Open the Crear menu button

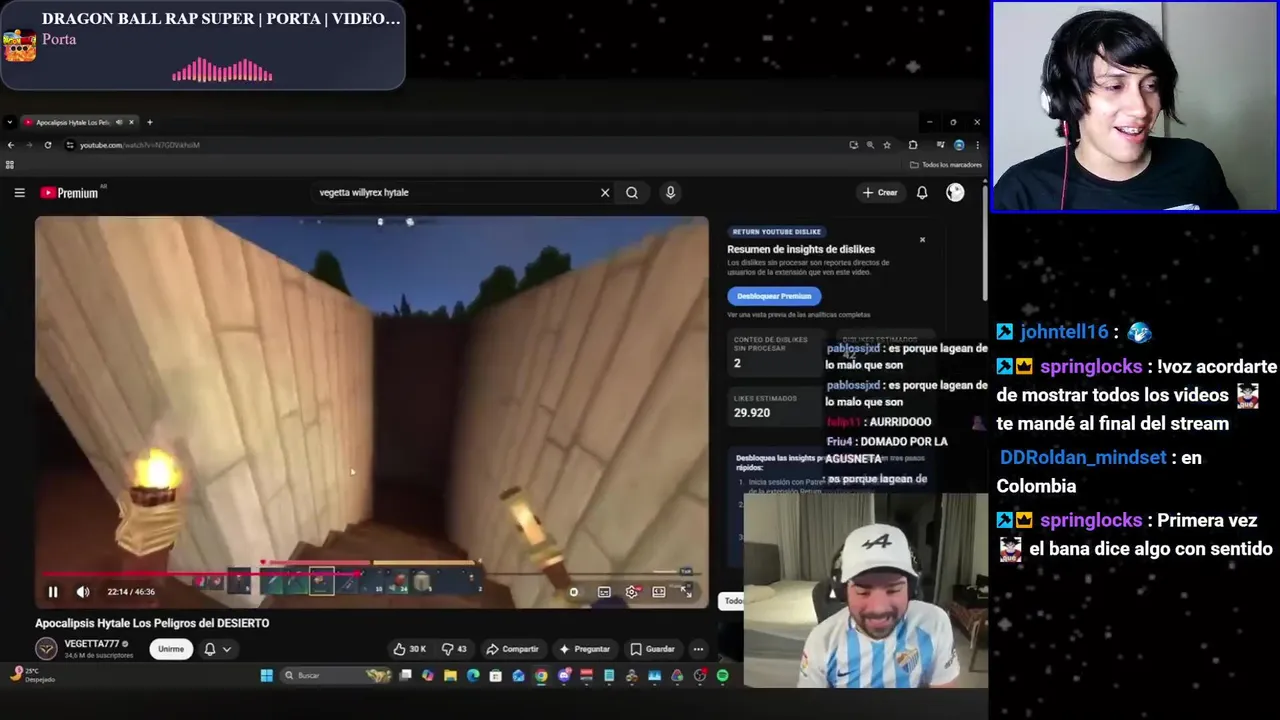(880, 193)
